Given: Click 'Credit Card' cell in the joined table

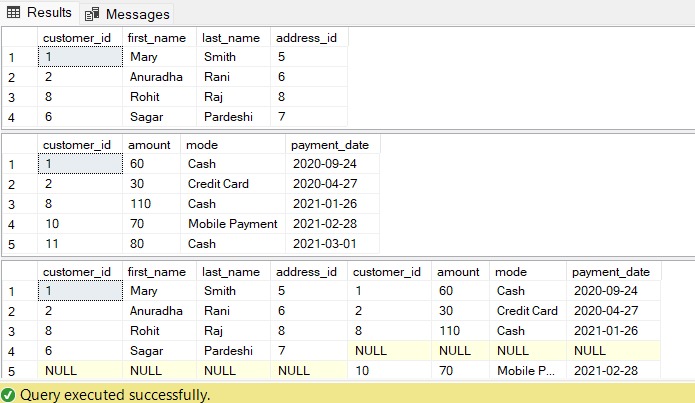Looking at the screenshot, I should 528,310.
